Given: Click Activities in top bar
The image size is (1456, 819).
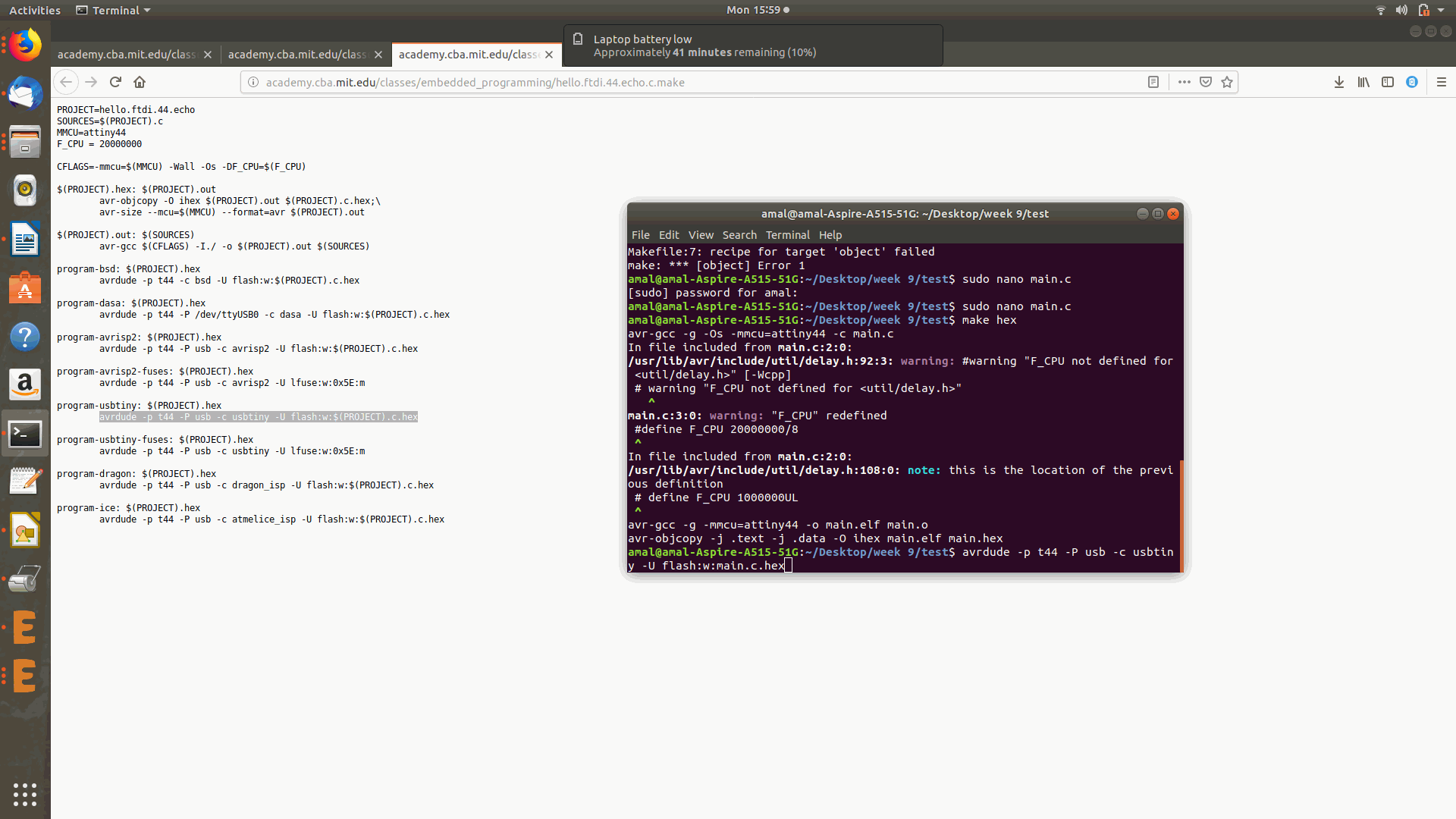Looking at the screenshot, I should tap(35, 10).
